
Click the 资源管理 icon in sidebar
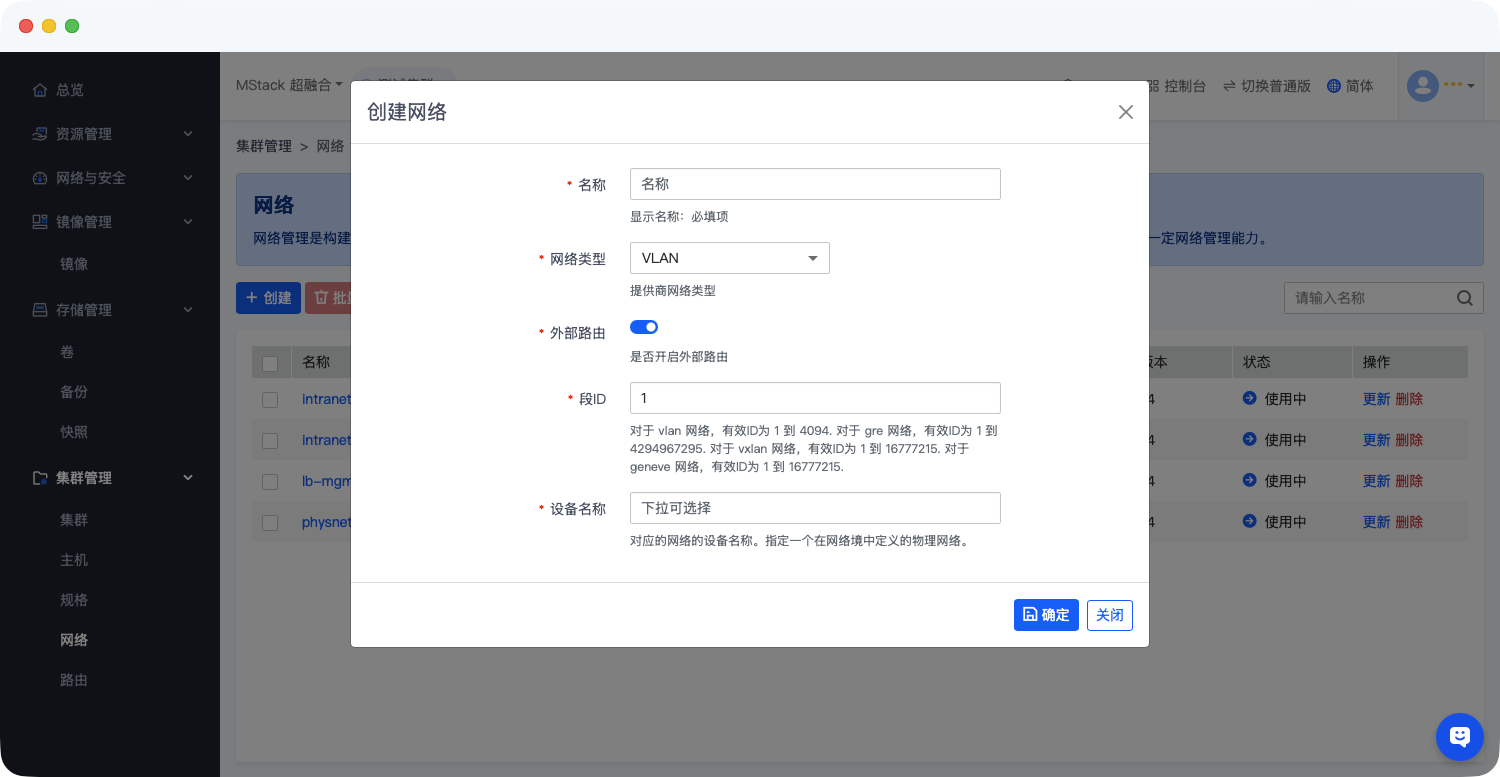(x=40, y=134)
